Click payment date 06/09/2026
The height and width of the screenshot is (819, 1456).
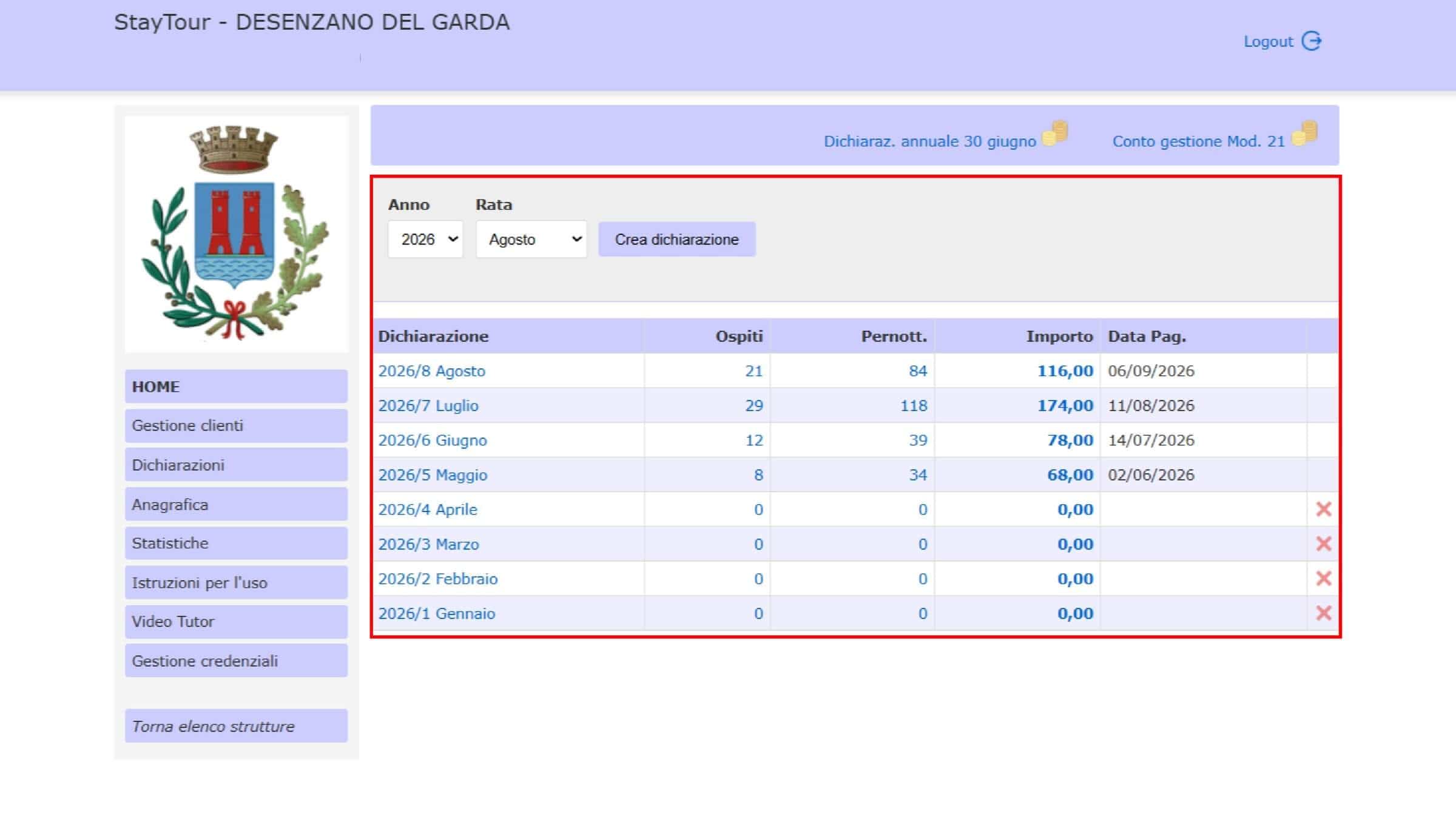tap(1151, 371)
